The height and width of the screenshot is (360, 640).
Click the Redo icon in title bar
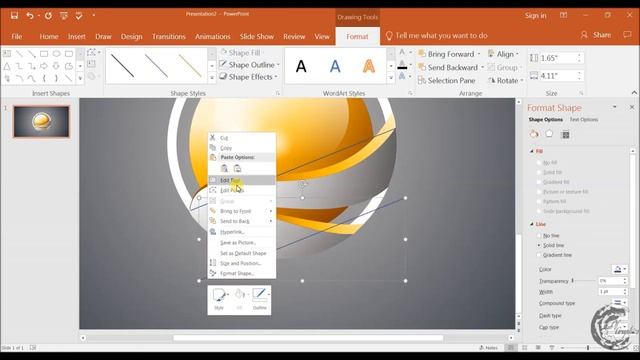click(x=48, y=16)
